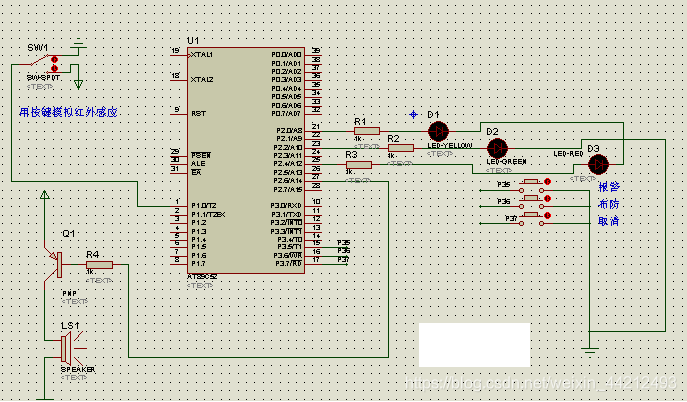Toggle SW1 switch lower red actuator
Screen dimensions: 687x402
pyautogui.click(x=54, y=68)
